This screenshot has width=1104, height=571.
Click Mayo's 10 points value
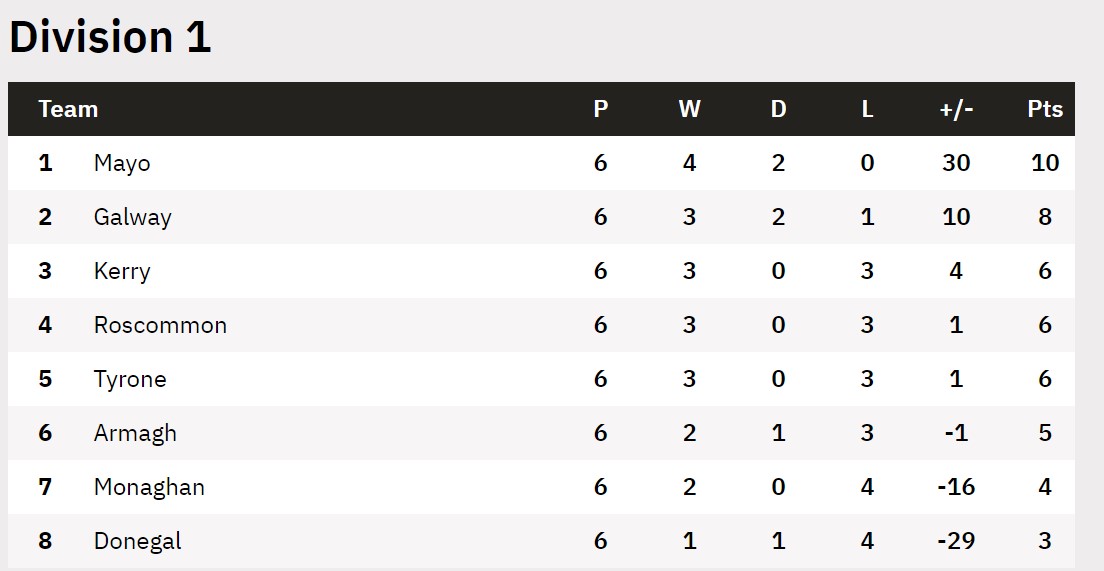point(1045,163)
